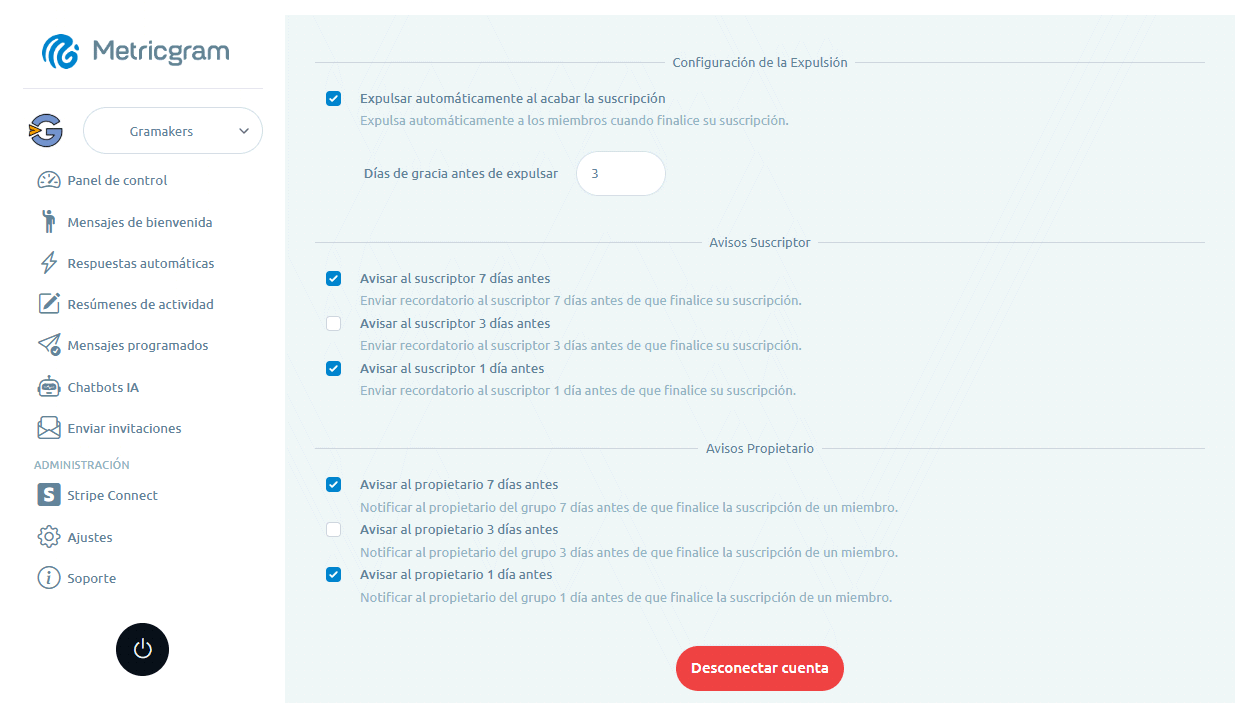This screenshot has width=1250, height=703.
Task: Click the Ajustes gear icon
Action: click(x=49, y=537)
